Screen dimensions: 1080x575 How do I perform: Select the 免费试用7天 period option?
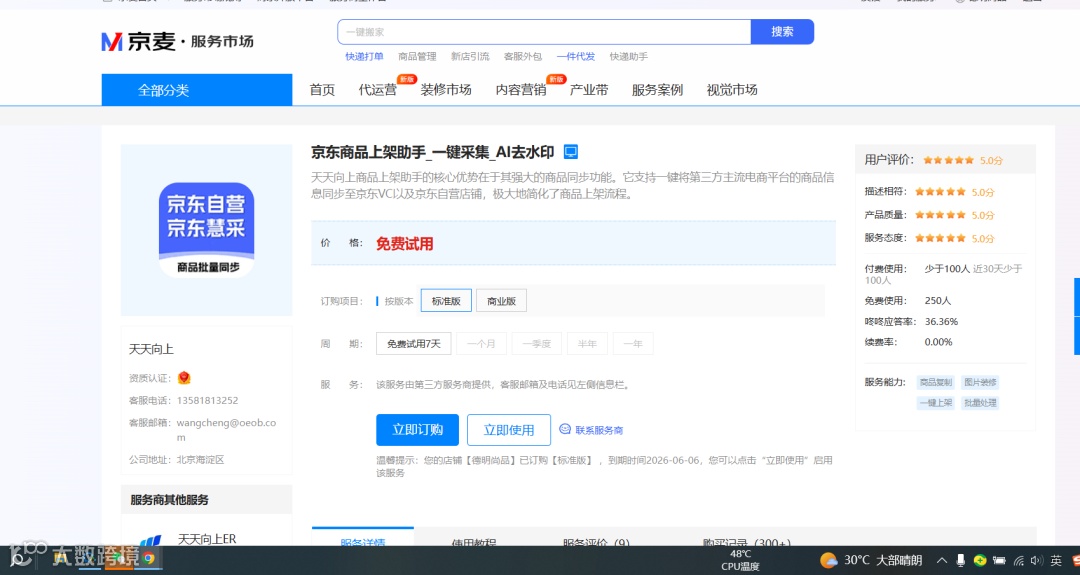[x=413, y=344]
